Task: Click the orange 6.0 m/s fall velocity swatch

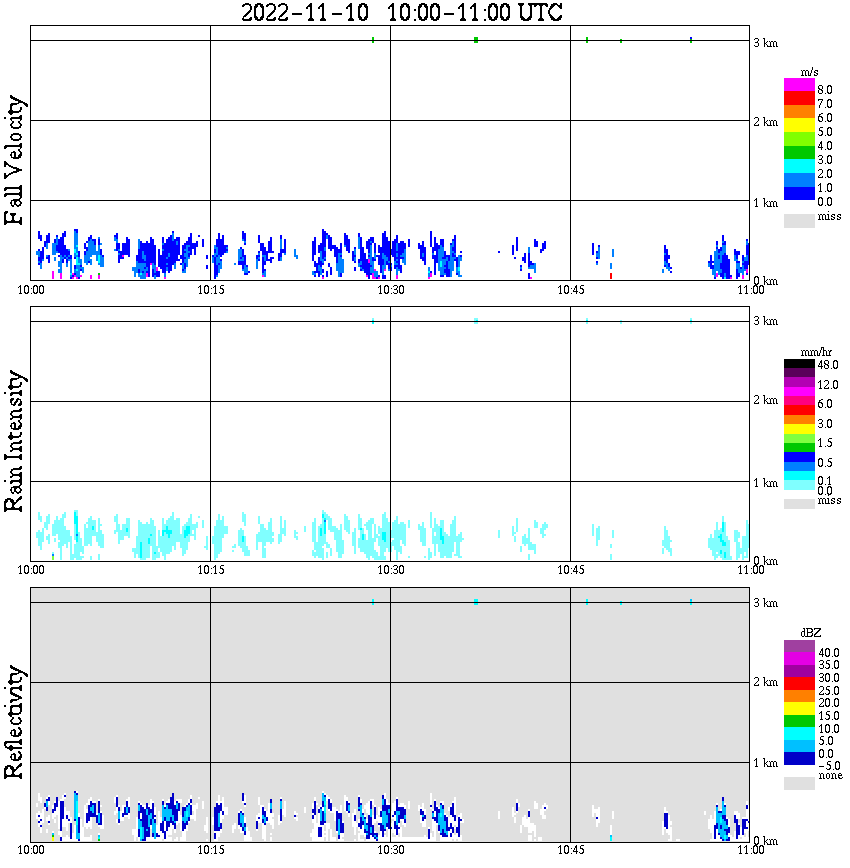Action: click(x=799, y=112)
